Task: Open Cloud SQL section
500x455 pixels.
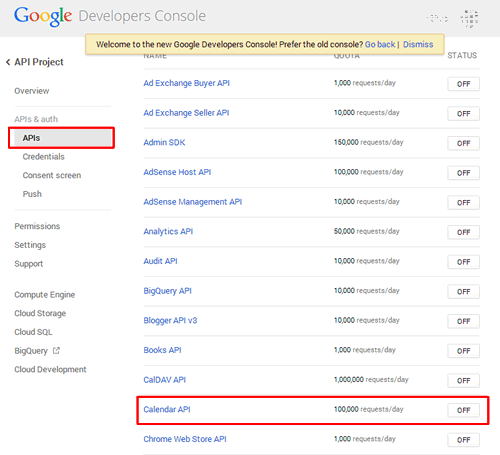Action: (33, 332)
